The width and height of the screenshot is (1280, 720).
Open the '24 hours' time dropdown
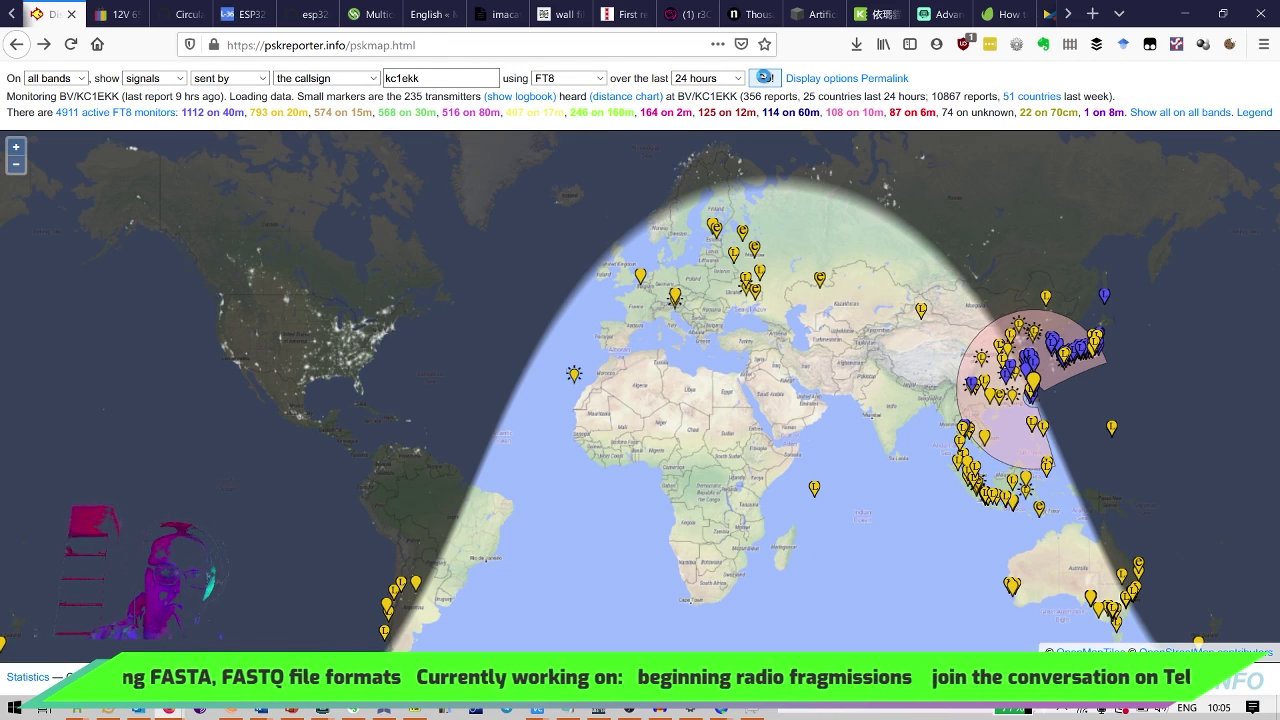(x=708, y=78)
